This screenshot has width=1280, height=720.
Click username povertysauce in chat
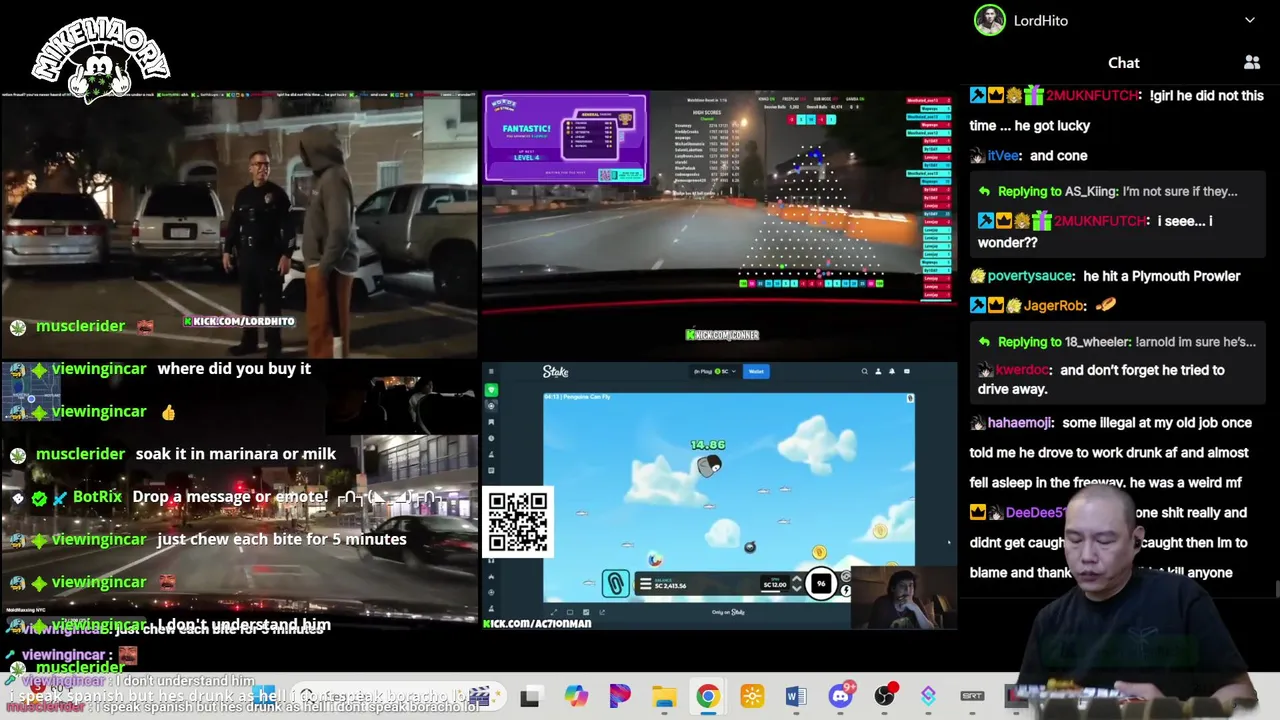(x=1031, y=276)
